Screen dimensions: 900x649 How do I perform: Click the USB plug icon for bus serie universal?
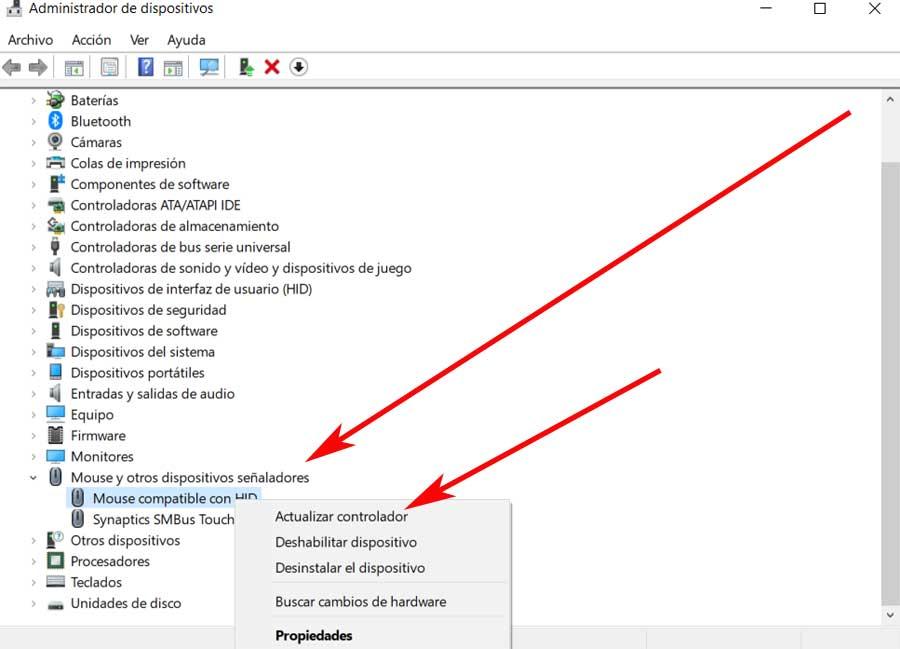[x=55, y=247]
